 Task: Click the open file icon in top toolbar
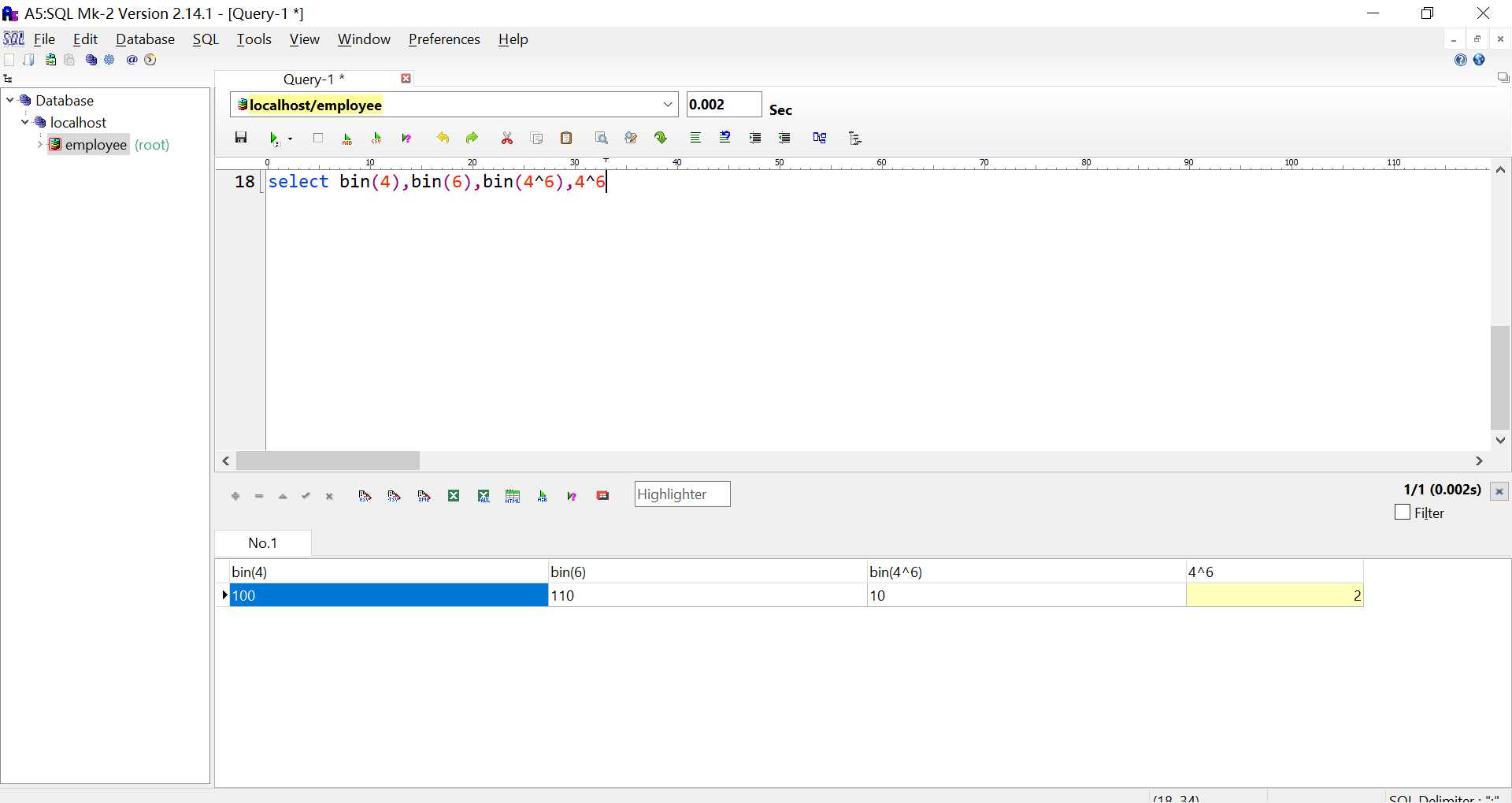(29, 60)
